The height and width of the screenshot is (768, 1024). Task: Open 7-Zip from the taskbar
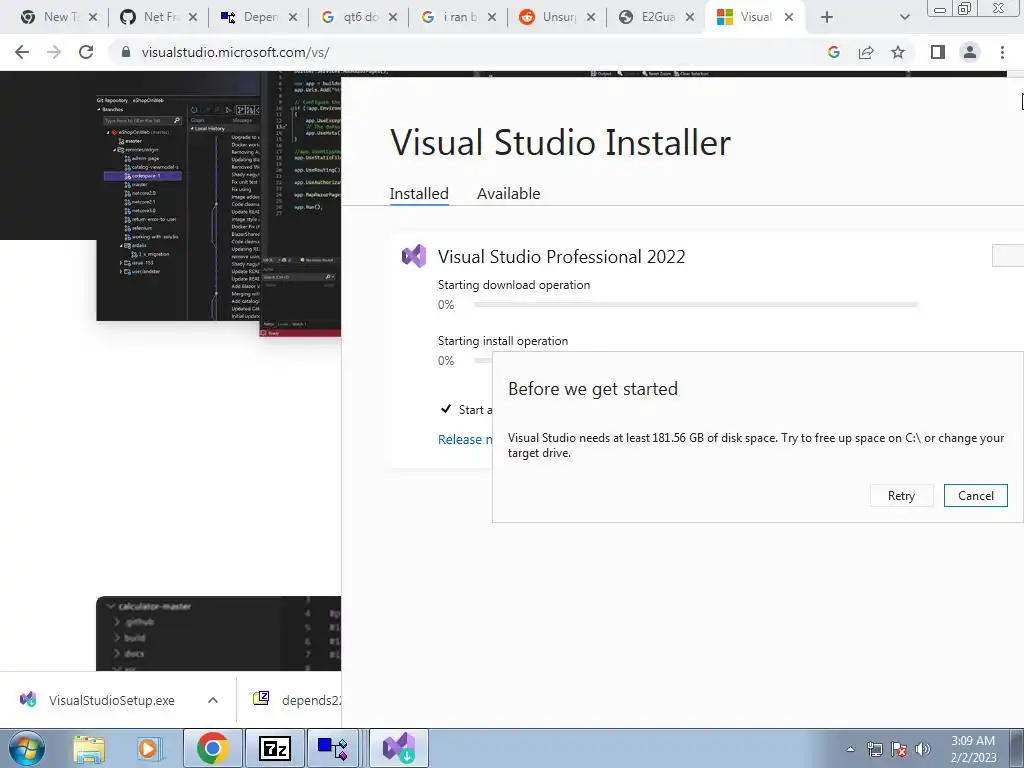[274, 748]
